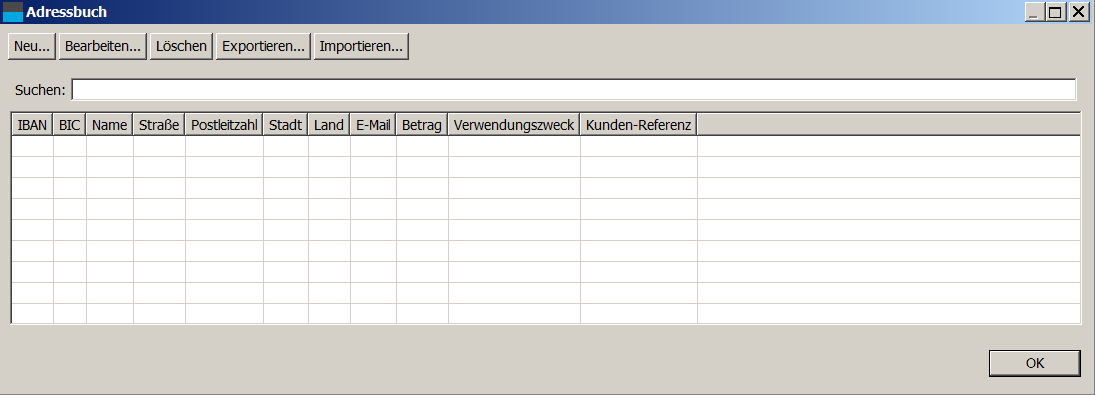Image resolution: width=1095 pixels, height=395 pixels.
Task: Focus the Suchen search field
Action: pos(573,90)
